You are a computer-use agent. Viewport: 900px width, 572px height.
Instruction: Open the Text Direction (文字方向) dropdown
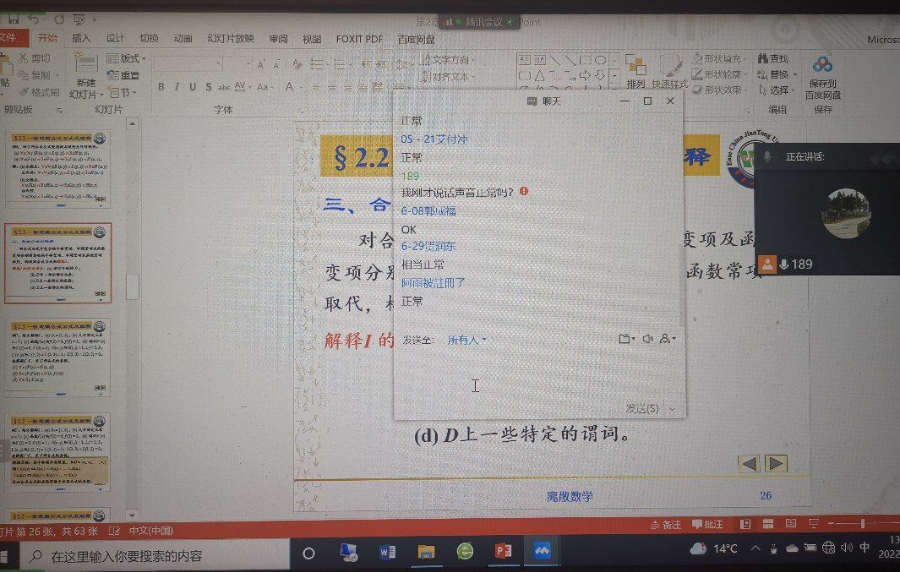coord(448,60)
